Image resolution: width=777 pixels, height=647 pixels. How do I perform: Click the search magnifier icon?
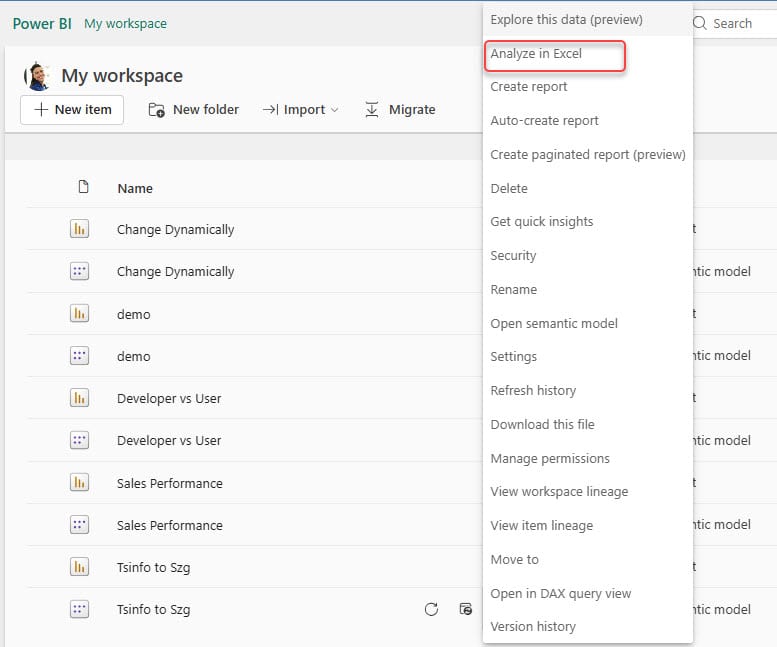(x=700, y=23)
